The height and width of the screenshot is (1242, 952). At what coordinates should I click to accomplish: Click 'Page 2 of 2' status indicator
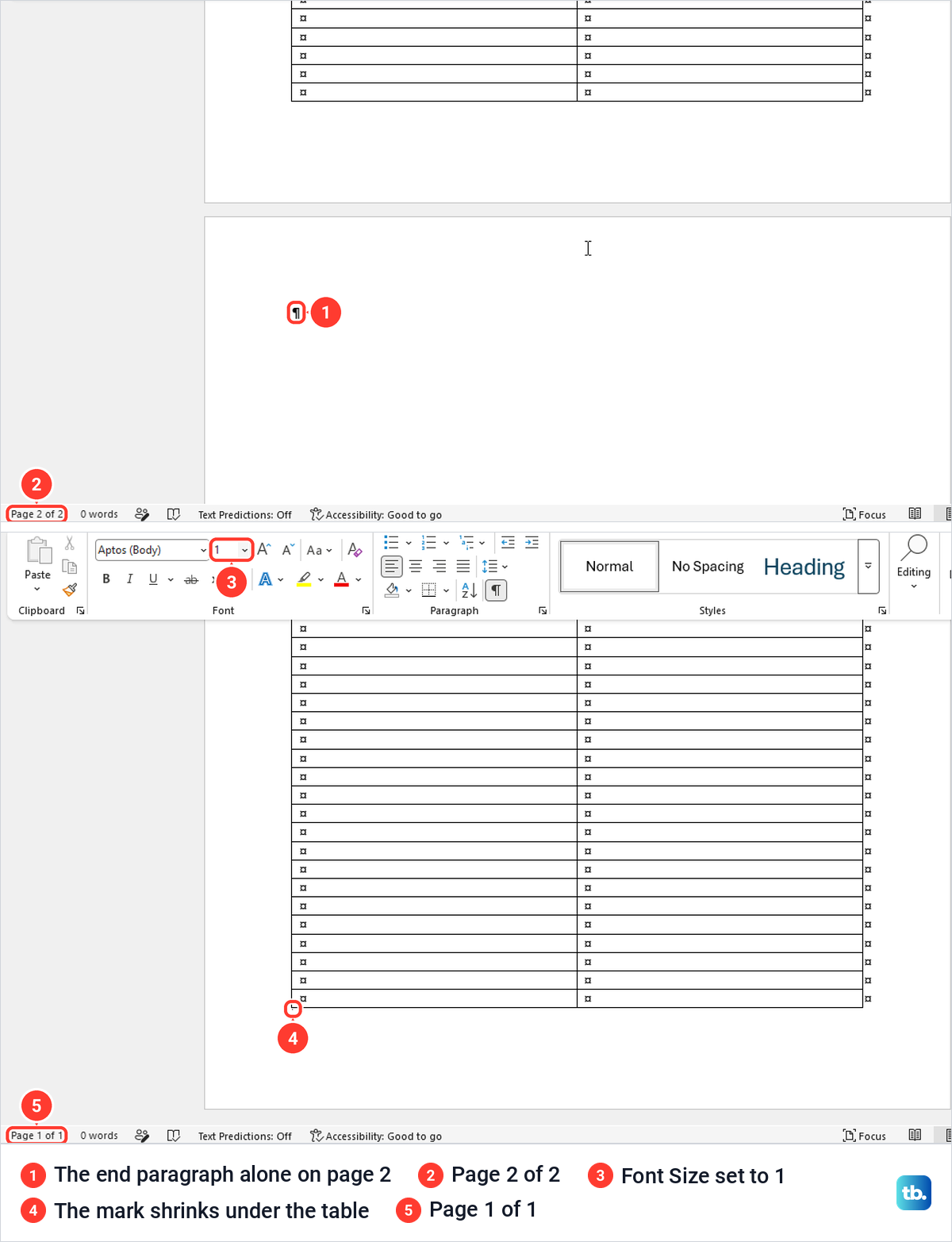tap(36, 514)
